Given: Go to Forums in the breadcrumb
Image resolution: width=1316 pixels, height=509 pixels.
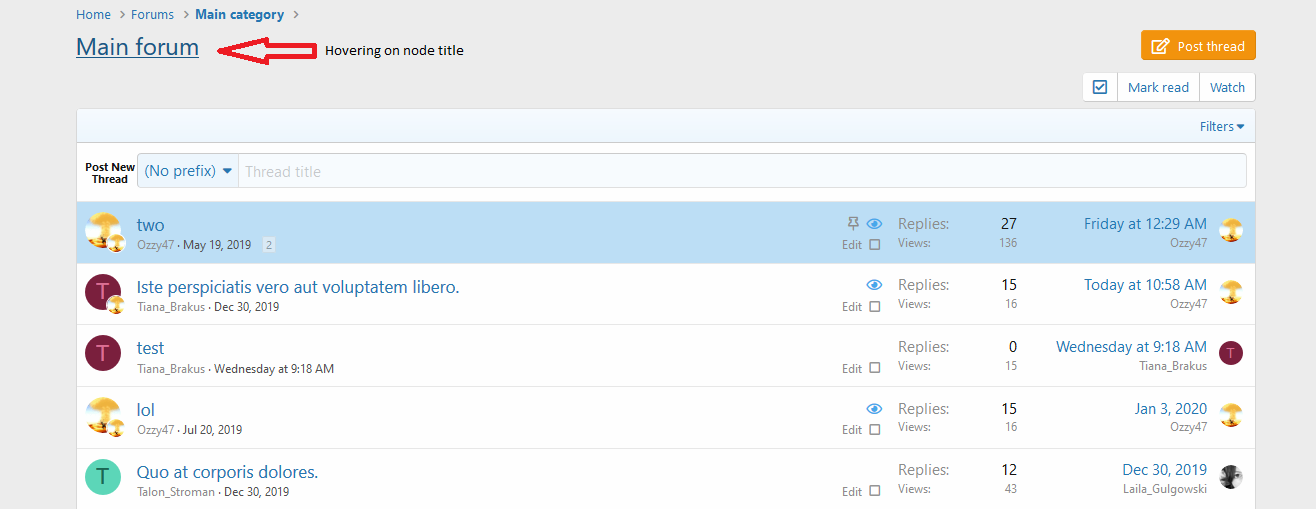Looking at the screenshot, I should (152, 15).
